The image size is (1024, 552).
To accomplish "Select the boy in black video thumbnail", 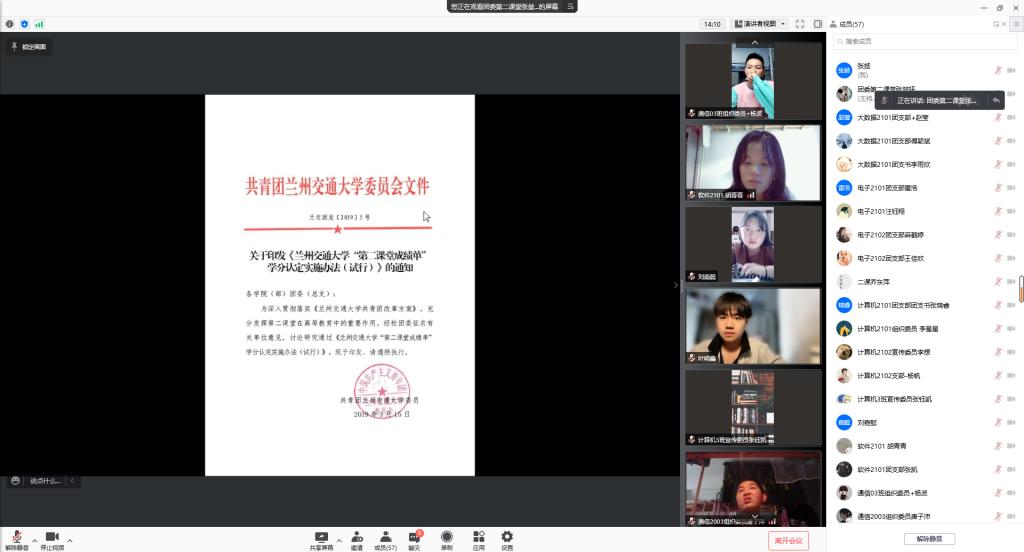I will tap(753, 326).
